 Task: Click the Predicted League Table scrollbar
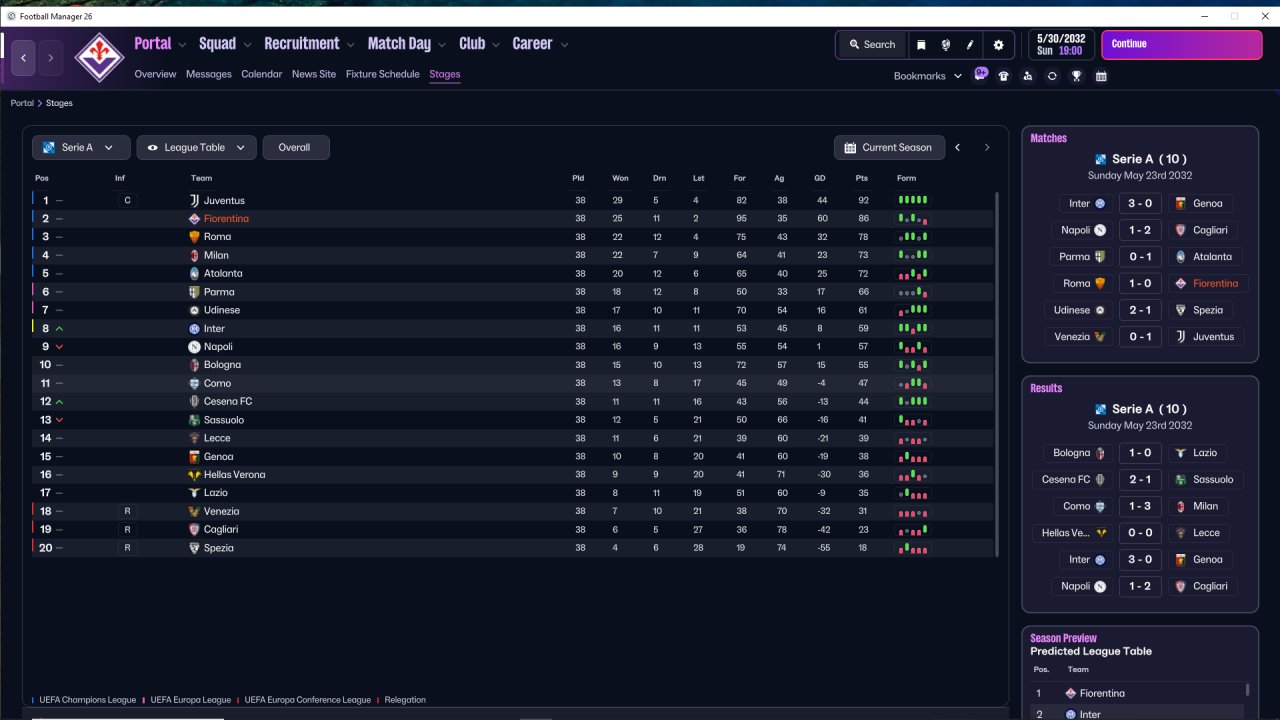(1248, 690)
